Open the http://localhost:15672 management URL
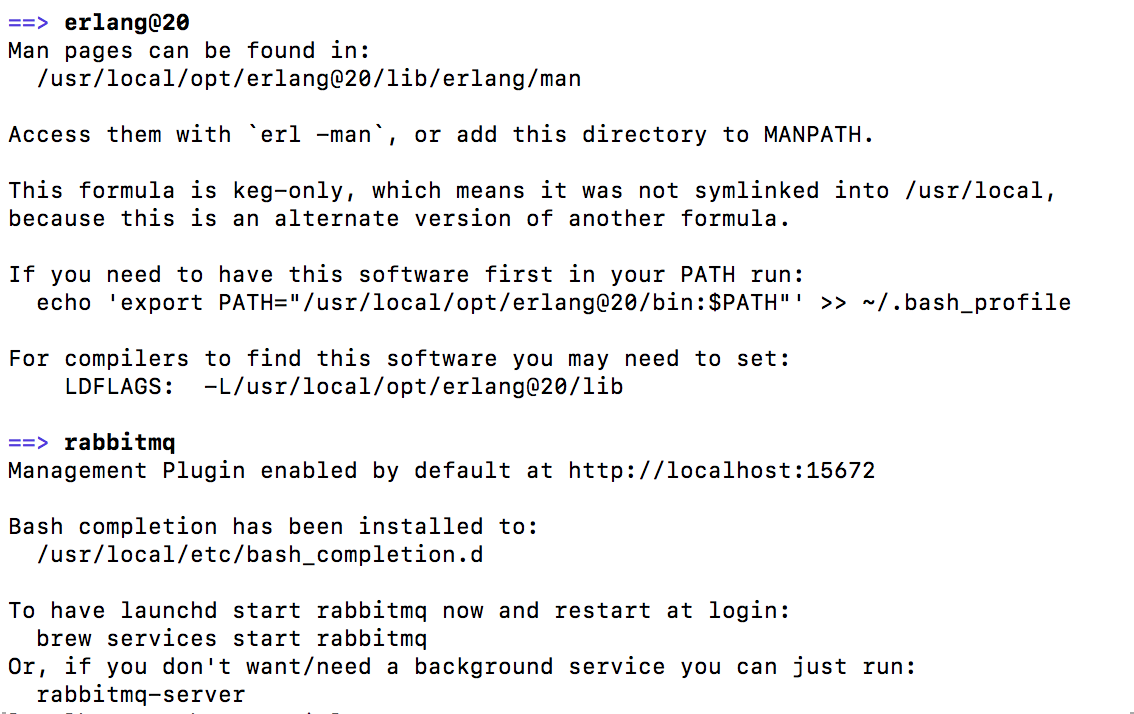 click(x=721, y=470)
